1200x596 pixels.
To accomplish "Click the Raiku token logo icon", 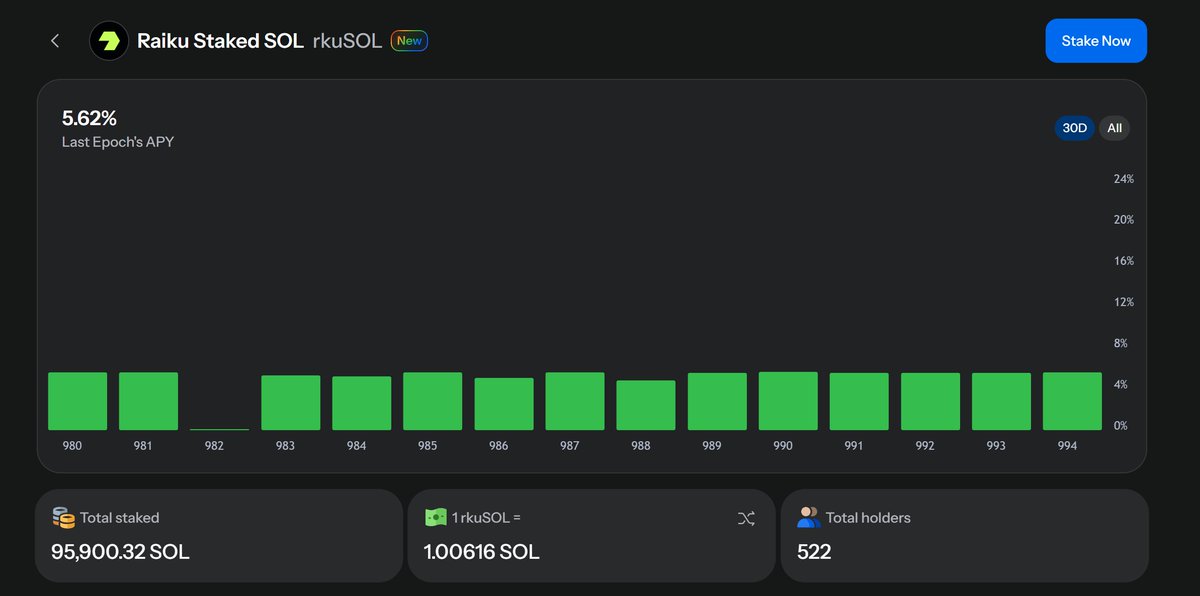I will 109,41.
